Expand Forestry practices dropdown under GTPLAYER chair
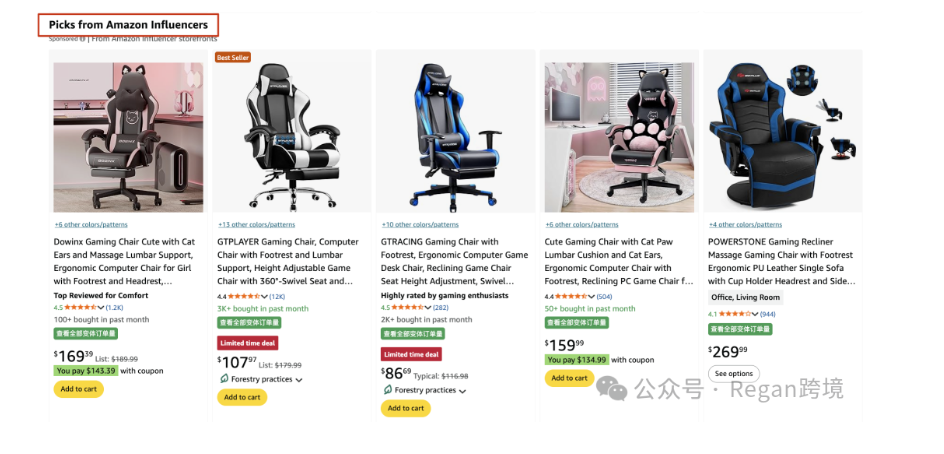Image resolution: width=944 pixels, height=454 pixels. (299, 380)
